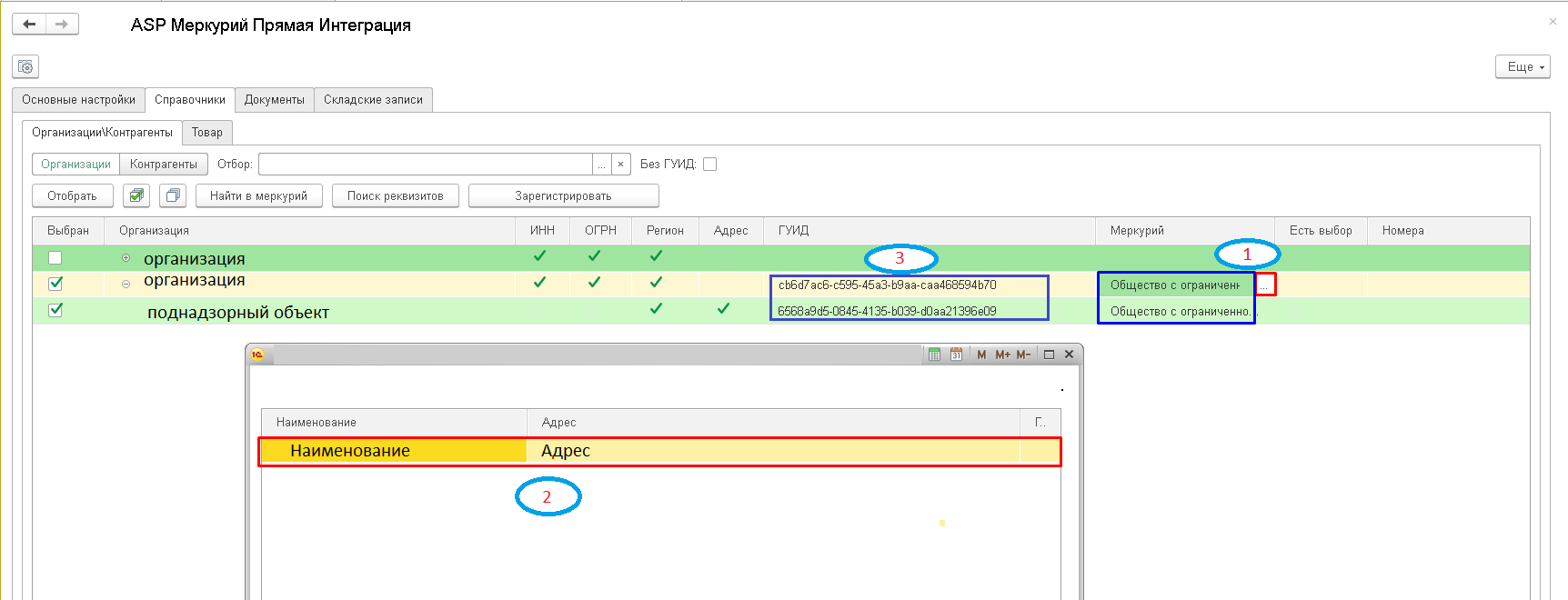Click the Адрес column header in the popup

(774, 423)
